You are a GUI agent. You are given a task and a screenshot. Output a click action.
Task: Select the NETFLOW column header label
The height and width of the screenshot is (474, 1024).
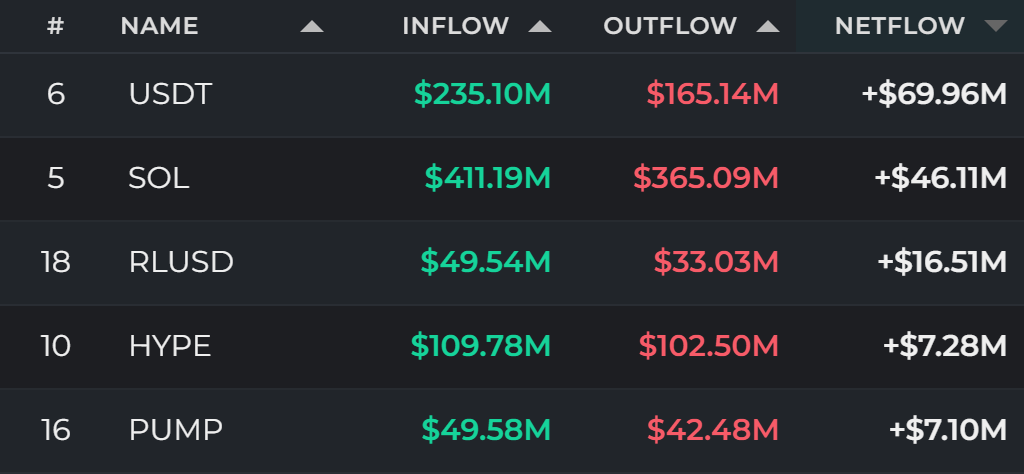899,26
